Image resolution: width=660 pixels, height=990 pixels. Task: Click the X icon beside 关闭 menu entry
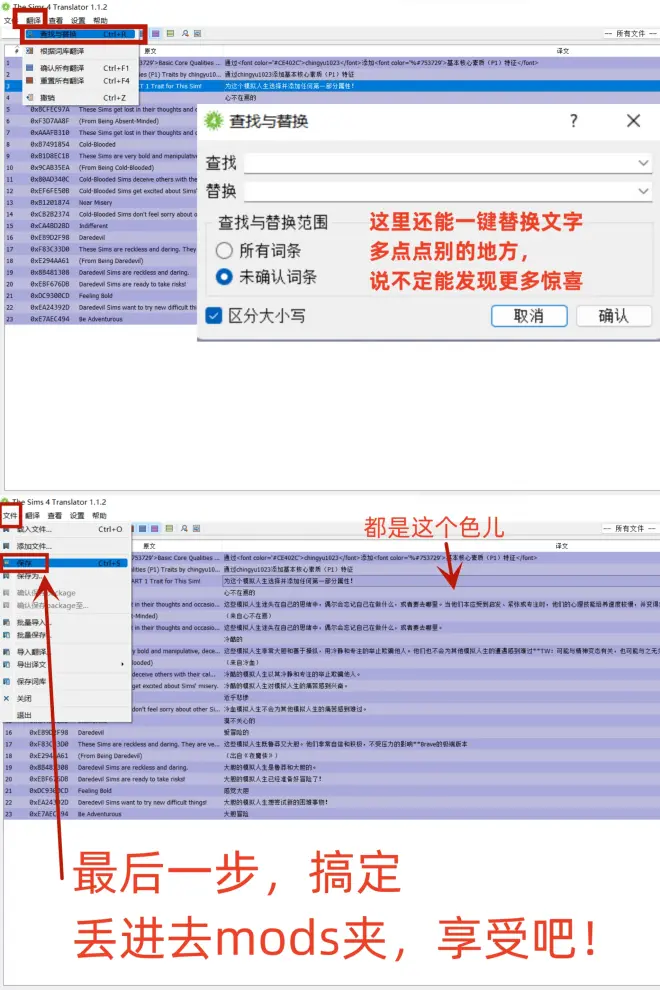point(7,699)
